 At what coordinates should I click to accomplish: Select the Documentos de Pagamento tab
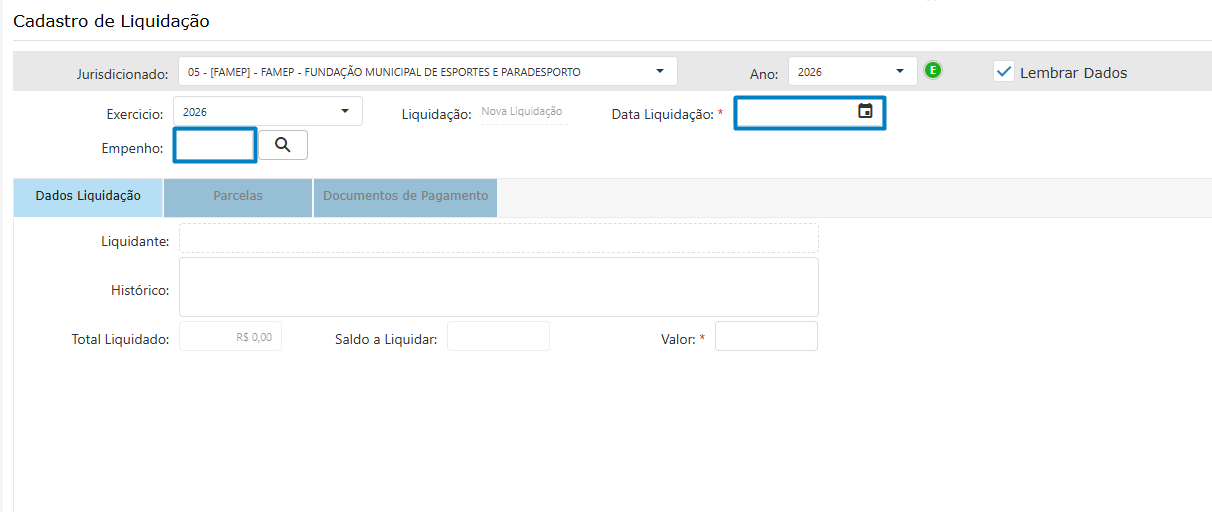click(405, 196)
